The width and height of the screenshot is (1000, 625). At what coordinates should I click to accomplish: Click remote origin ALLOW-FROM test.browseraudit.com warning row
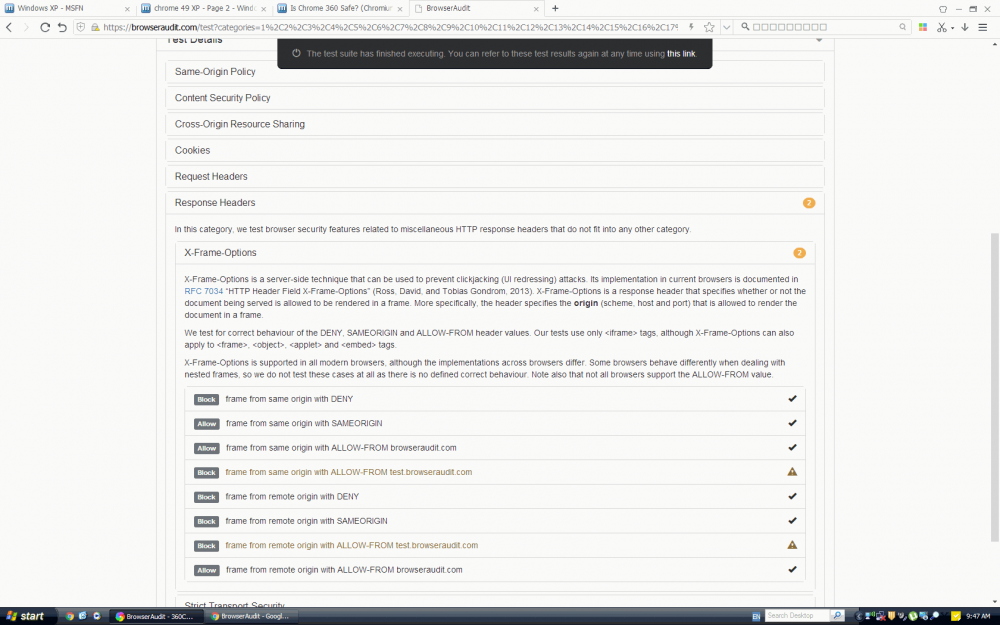pos(495,545)
